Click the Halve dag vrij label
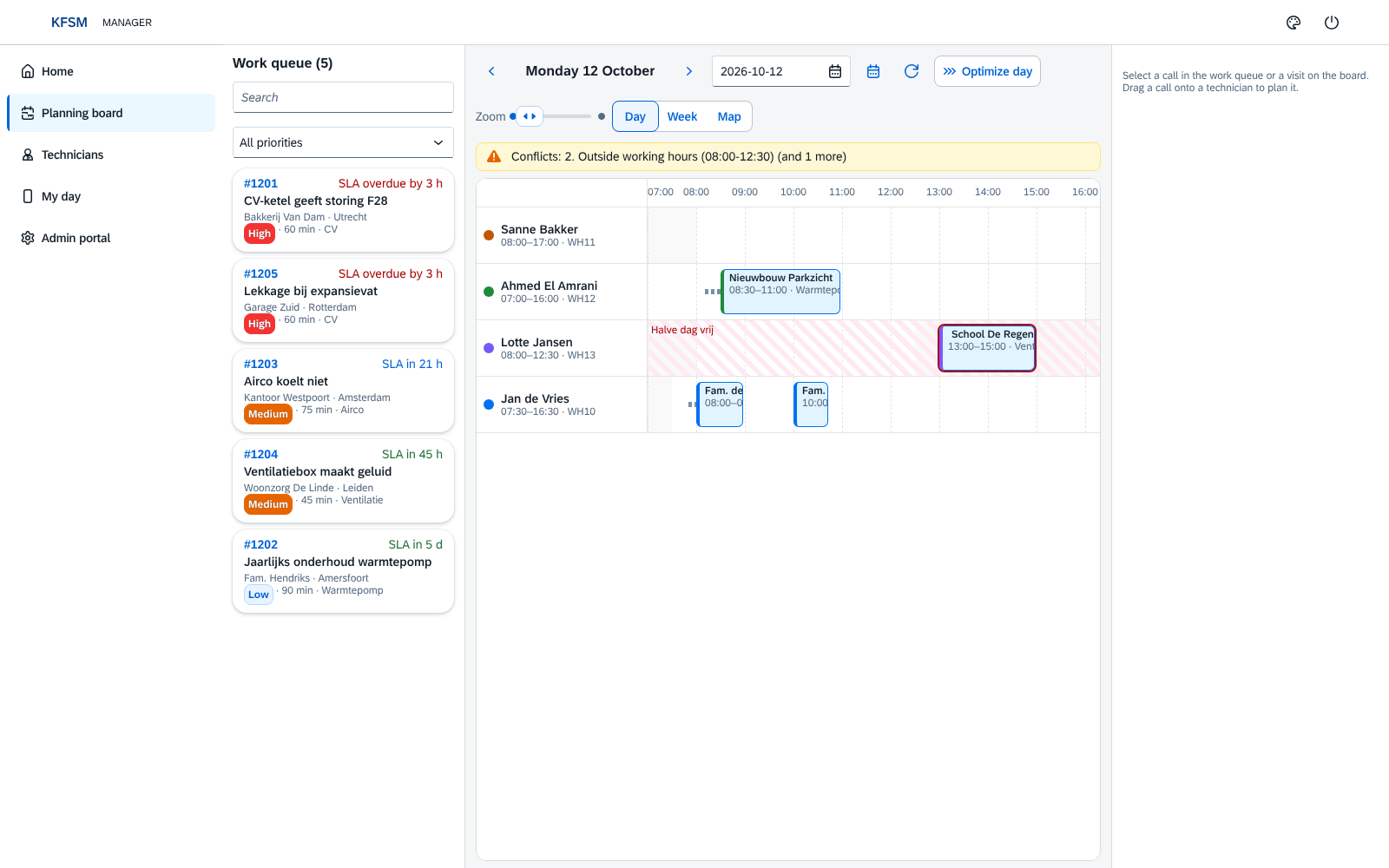Image resolution: width=1389 pixels, height=868 pixels. tap(682, 330)
